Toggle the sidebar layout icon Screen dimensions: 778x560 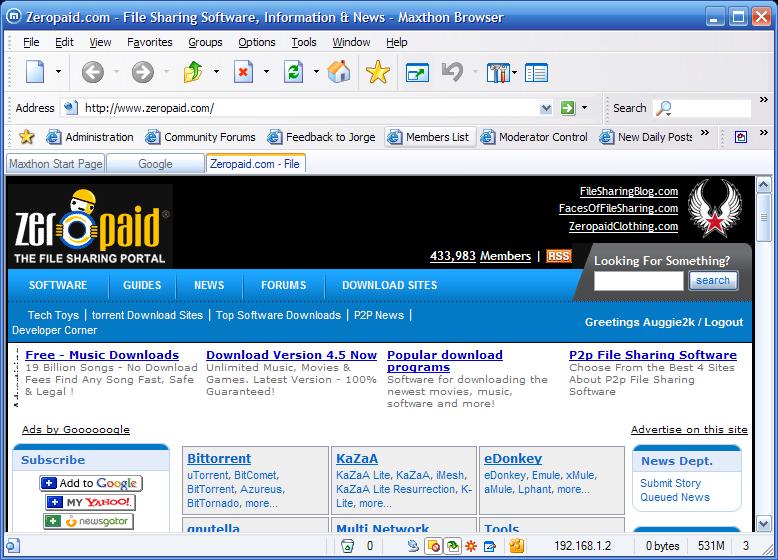[536, 73]
